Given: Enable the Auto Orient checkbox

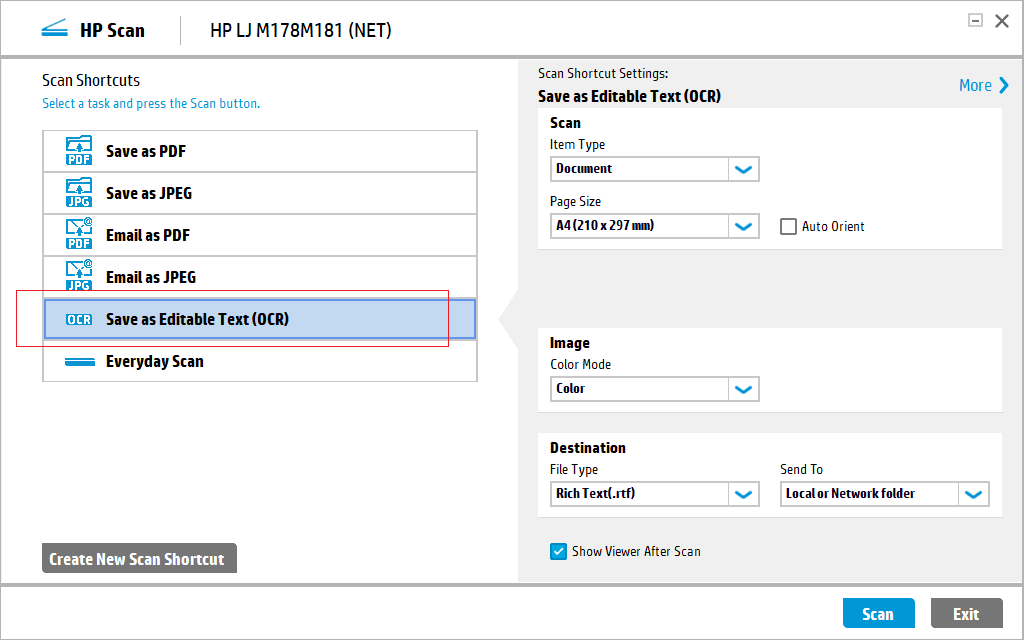Looking at the screenshot, I should pos(788,227).
